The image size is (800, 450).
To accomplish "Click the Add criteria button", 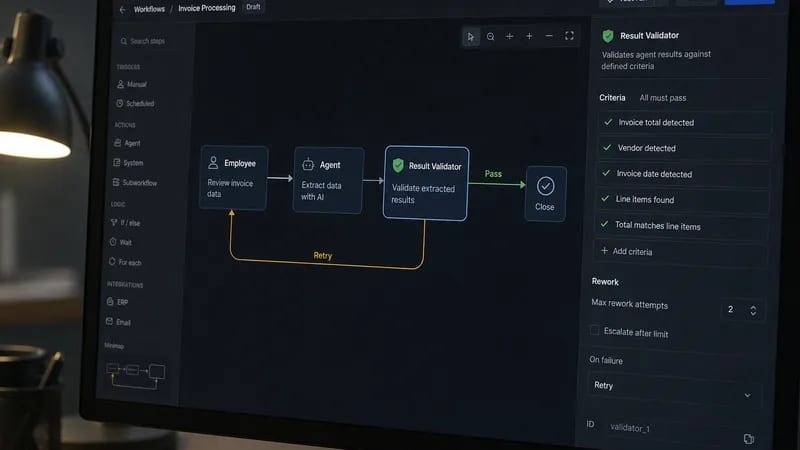I will [680, 252].
